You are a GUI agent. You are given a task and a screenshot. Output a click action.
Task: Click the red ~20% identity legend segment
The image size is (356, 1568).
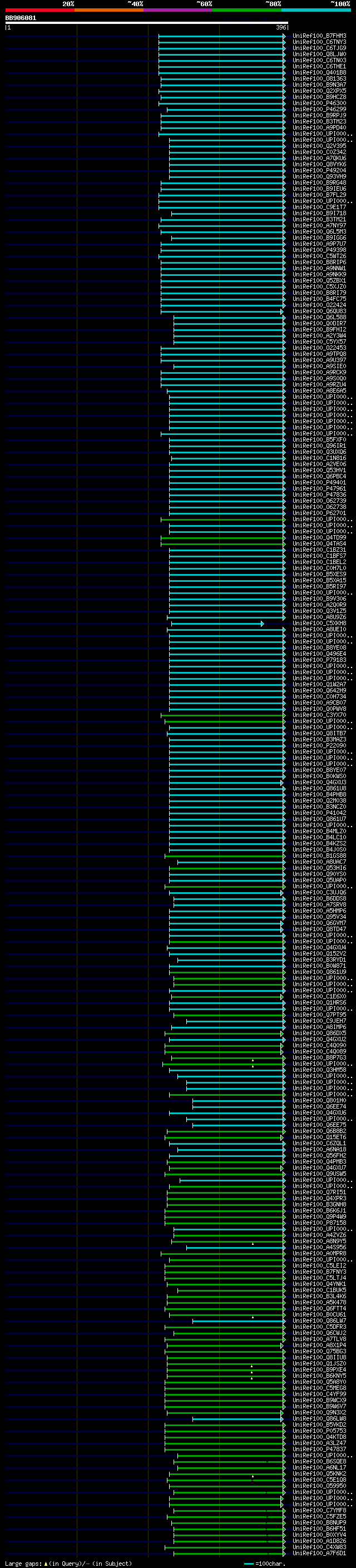[39, 10]
